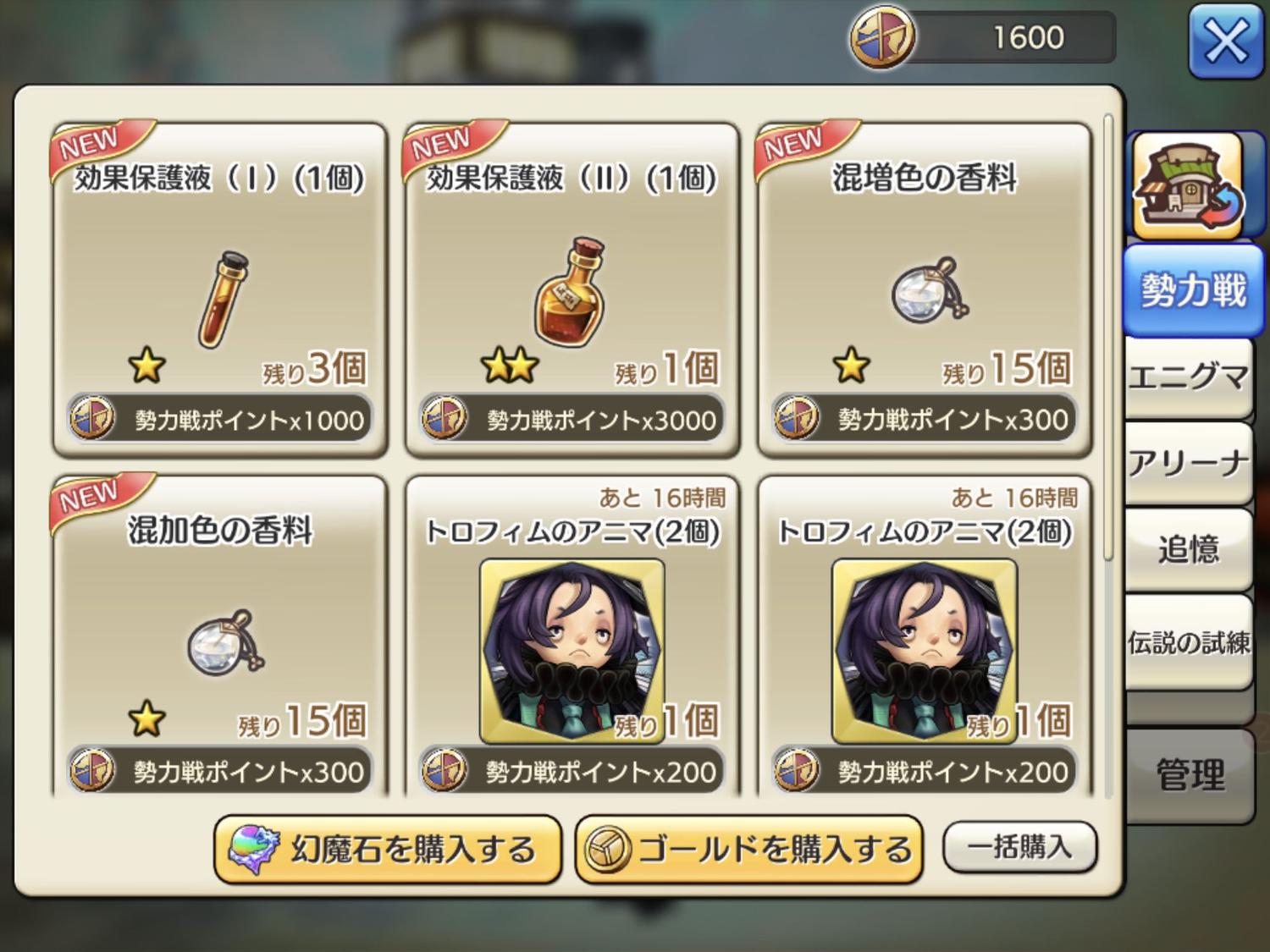
Task: Close the shop with the X button
Action: (x=1226, y=41)
